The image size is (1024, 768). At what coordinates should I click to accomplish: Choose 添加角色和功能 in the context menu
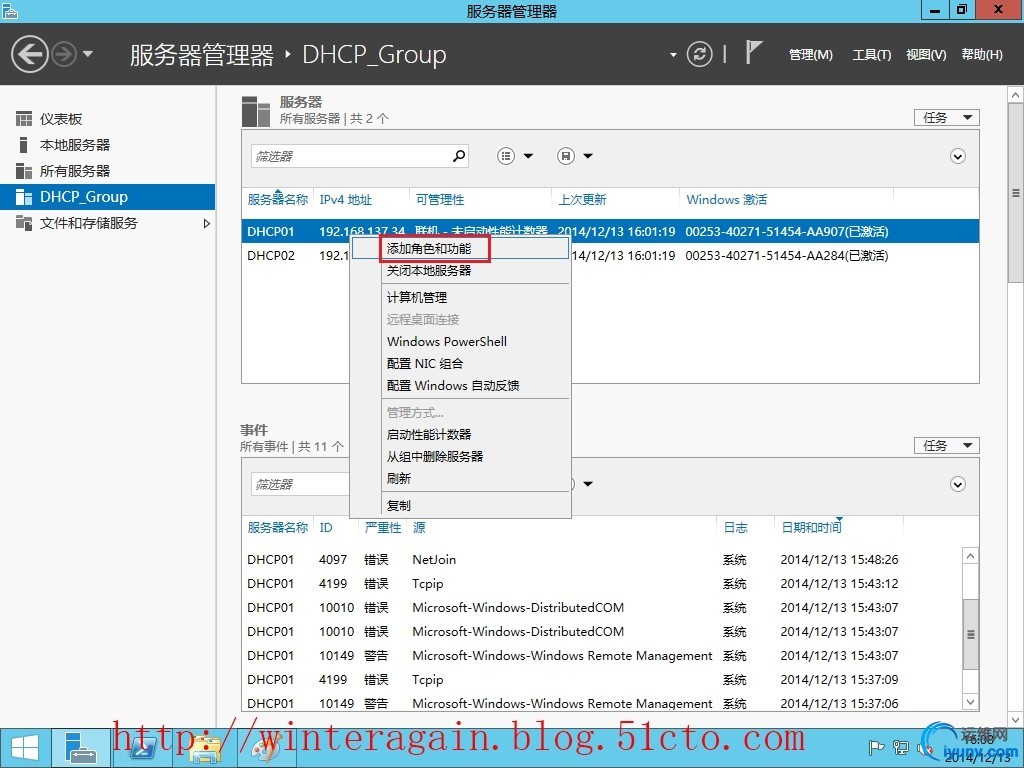click(460, 249)
